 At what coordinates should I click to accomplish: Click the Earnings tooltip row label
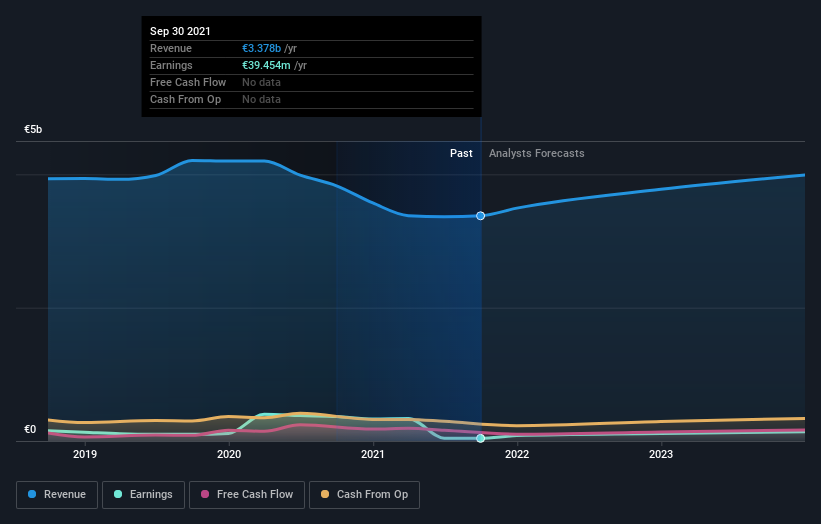tap(171, 65)
